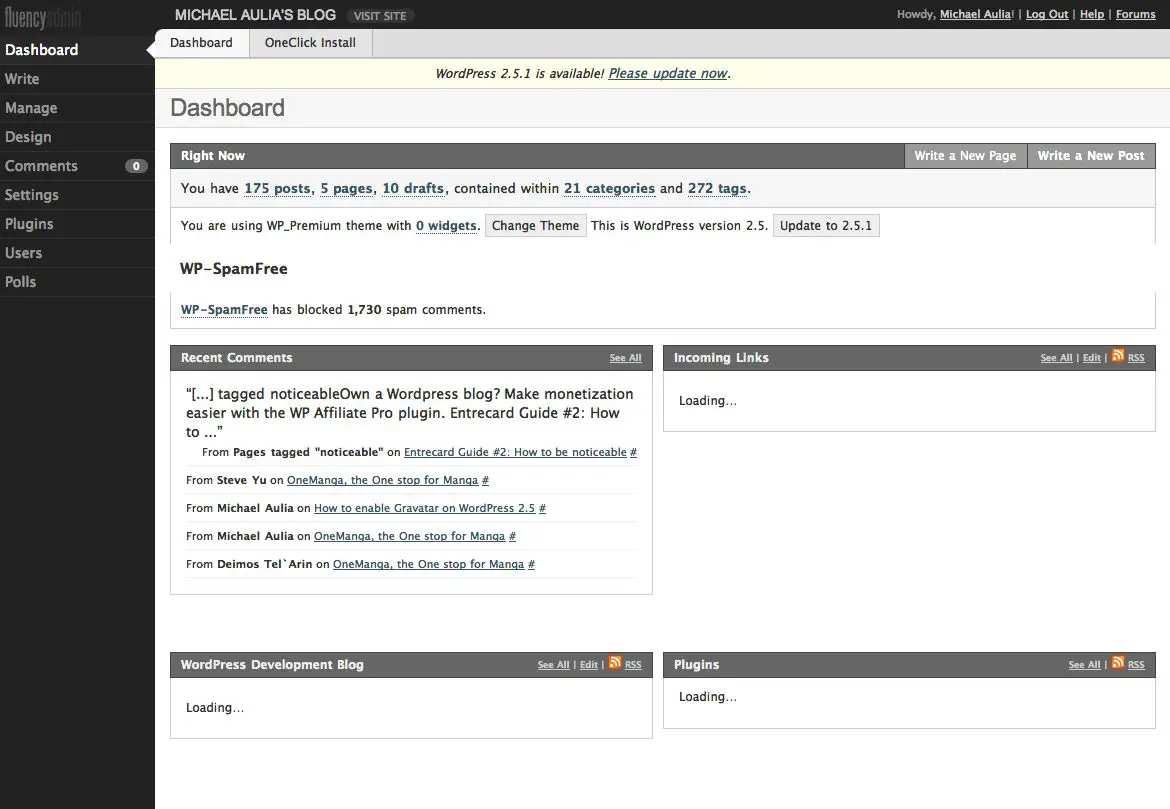Click See All in WordPress Development Blog
This screenshot has height=809, width=1170.
[x=554, y=665]
